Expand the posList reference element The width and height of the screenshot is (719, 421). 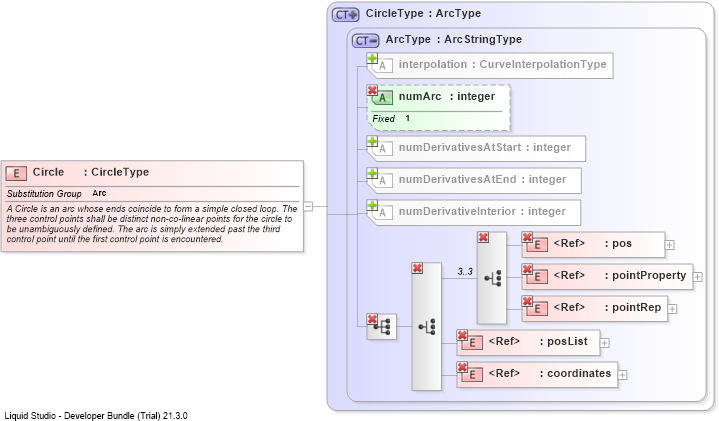coord(605,343)
